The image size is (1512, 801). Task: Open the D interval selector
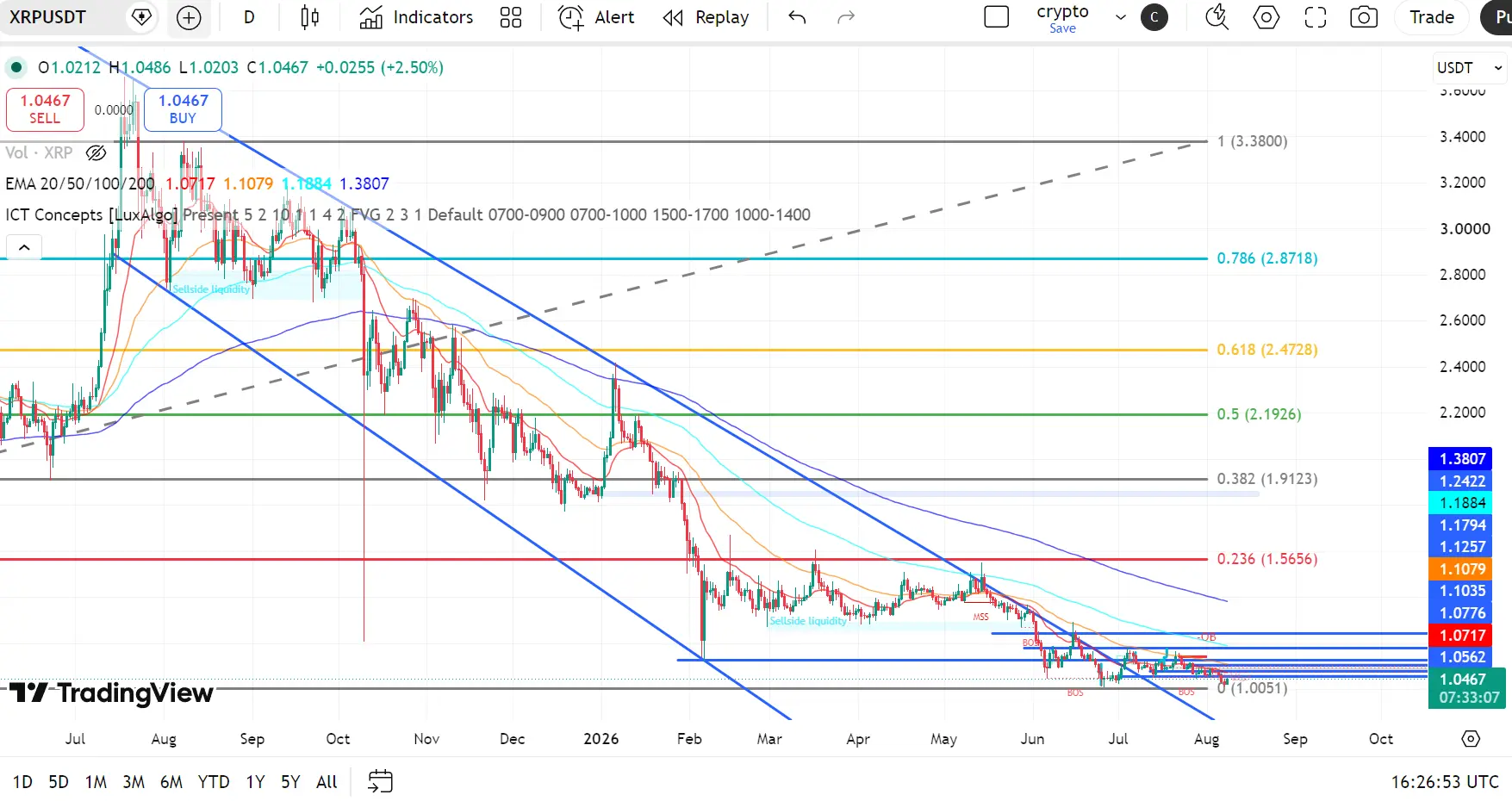click(x=249, y=17)
